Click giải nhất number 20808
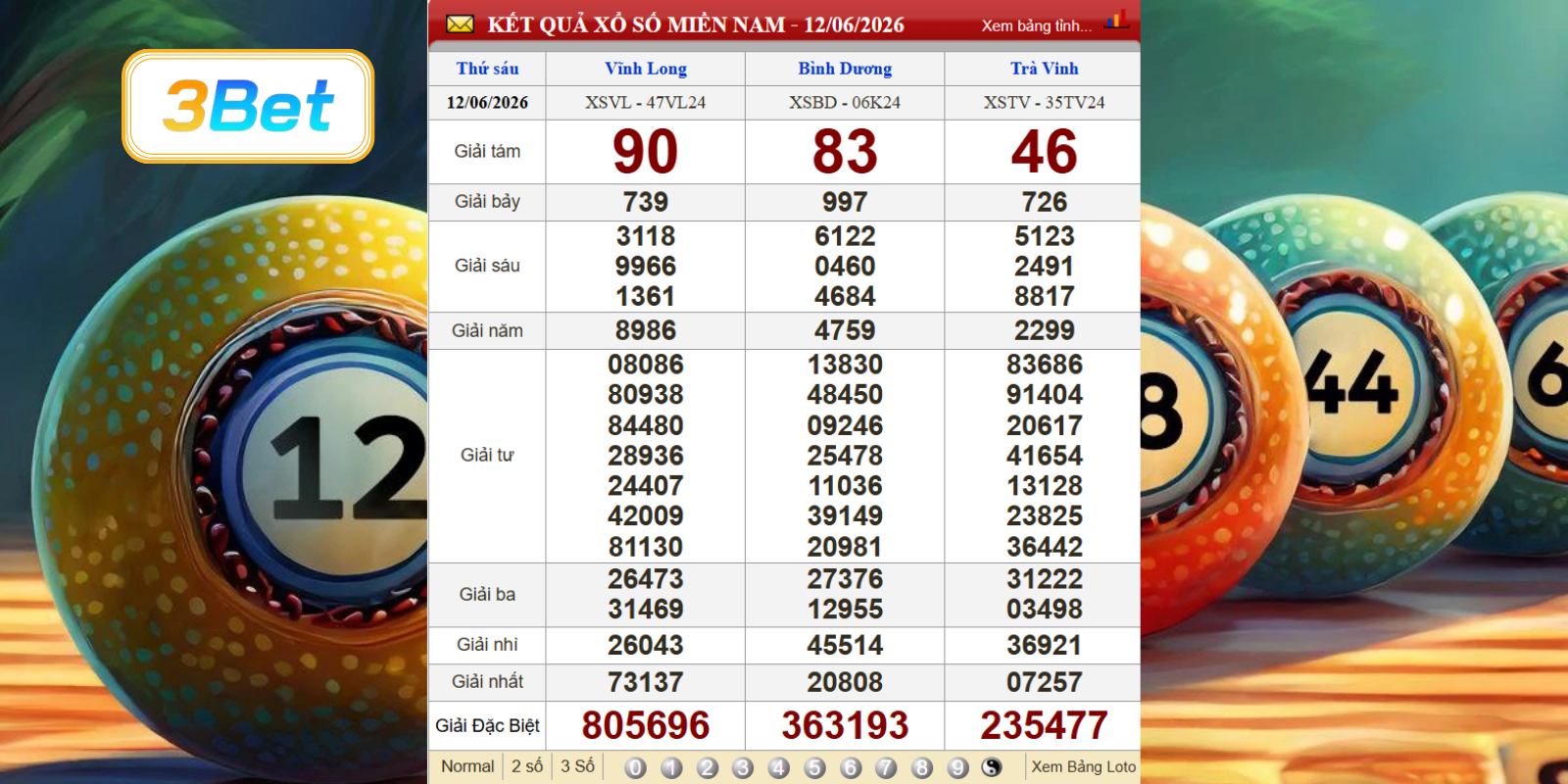Screen dimensions: 1568x784 click(x=845, y=682)
